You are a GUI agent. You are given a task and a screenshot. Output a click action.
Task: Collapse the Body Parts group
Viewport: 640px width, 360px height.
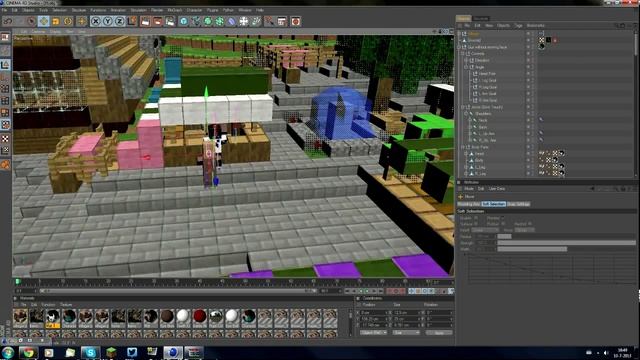point(463,147)
